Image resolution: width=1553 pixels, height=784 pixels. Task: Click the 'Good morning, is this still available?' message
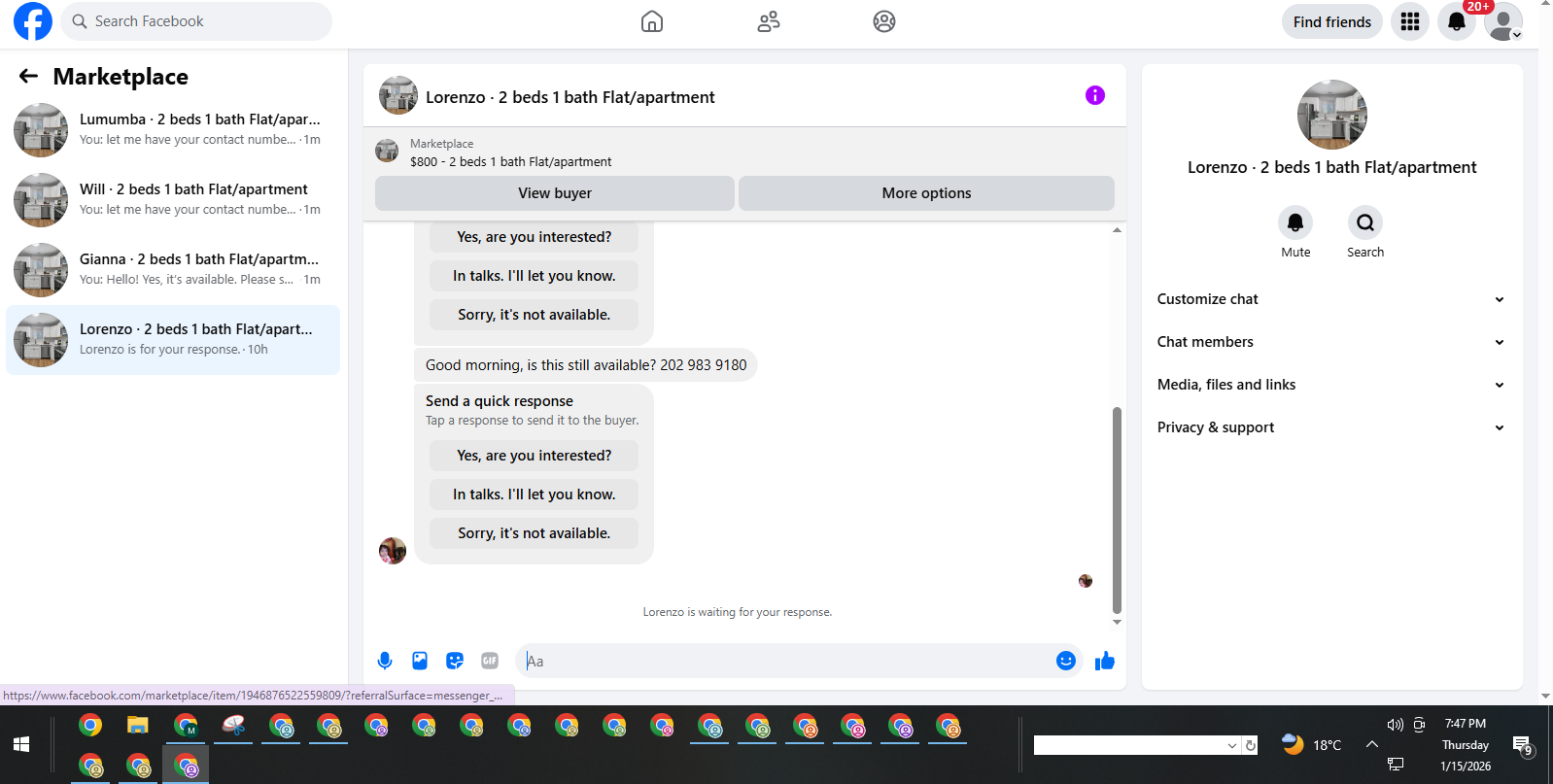pyautogui.click(x=586, y=365)
